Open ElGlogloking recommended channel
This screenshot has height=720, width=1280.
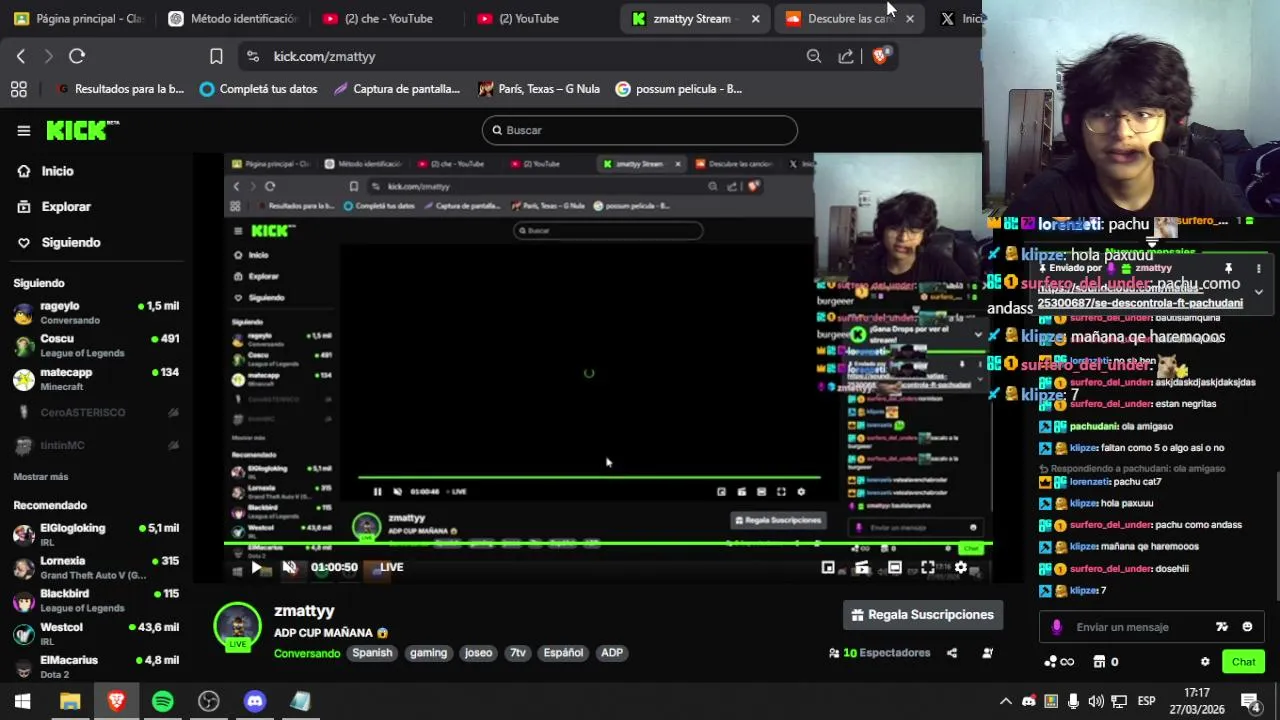click(x=96, y=535)
